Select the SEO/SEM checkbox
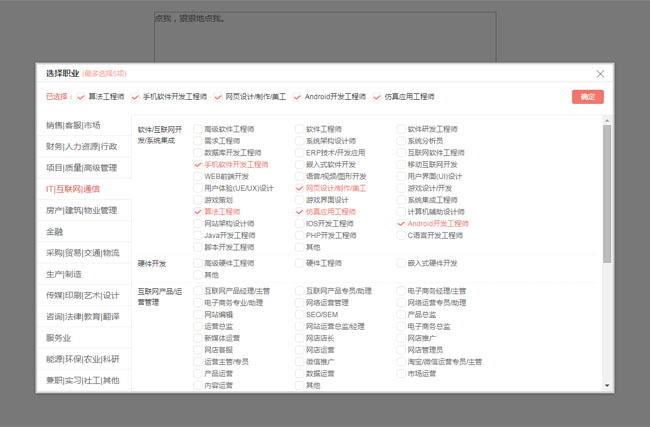The image size is (650, 427). 300,314
